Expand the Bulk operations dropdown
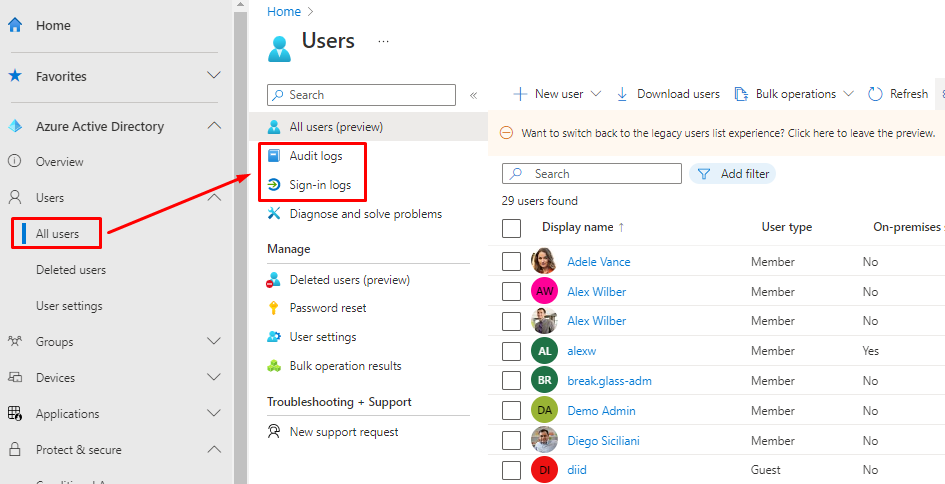The height and width of the screenshot is (484, 945). (x=848, y=94)
